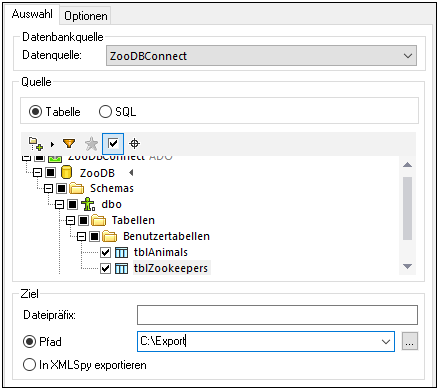Screen dimensions: 439x390
Task: Collapse the Tabellen folder node
Action: [70, 220]
